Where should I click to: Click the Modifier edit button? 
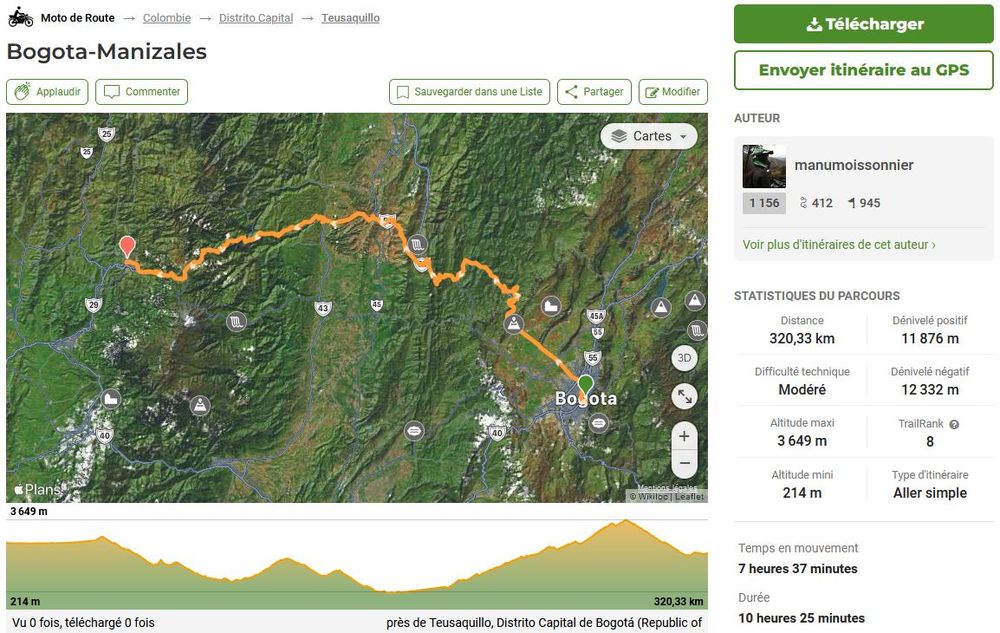(672, 92)
